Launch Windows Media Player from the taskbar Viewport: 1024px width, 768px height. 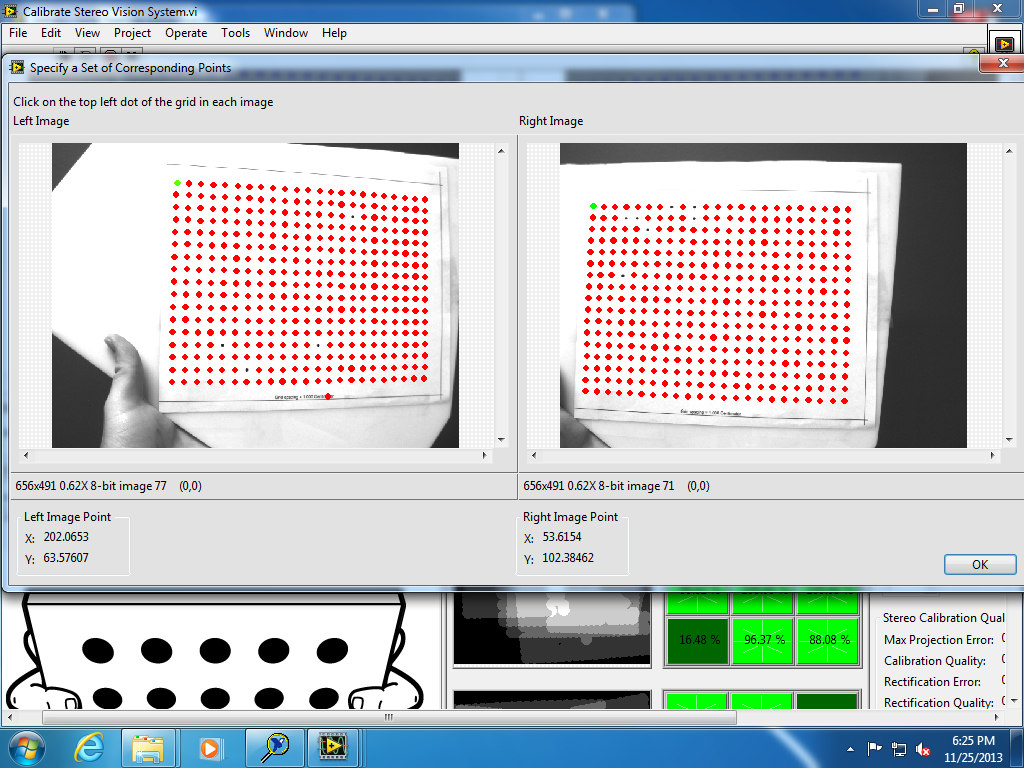pyautogui.click(x=210, y=747)
